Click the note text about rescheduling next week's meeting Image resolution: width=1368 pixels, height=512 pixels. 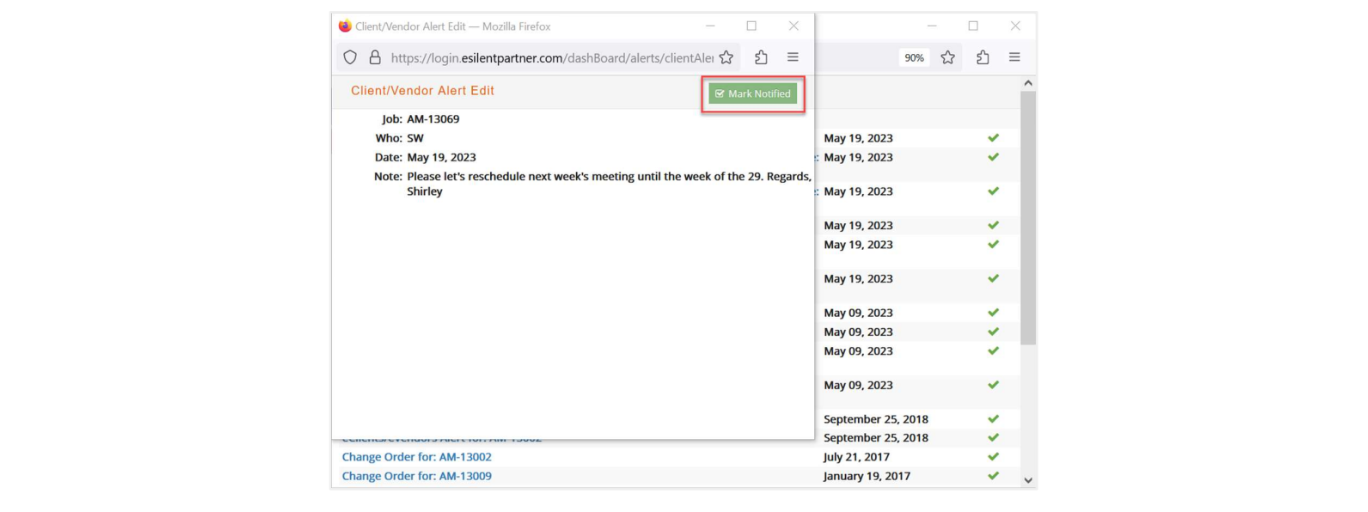click(609, 184)
